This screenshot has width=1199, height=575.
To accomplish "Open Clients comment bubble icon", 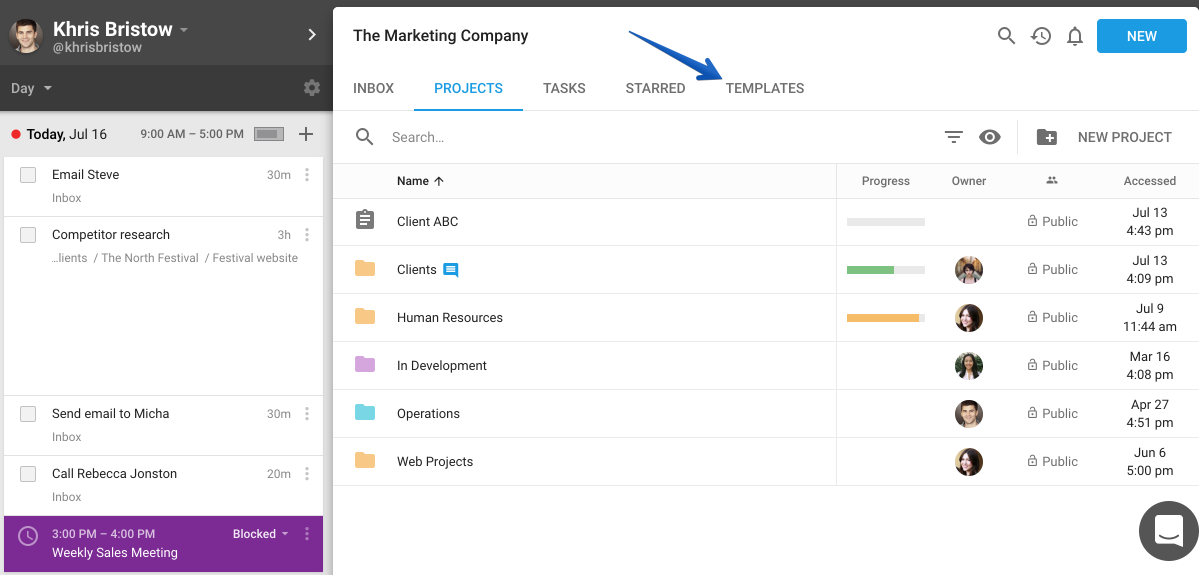I will (451, 270).
